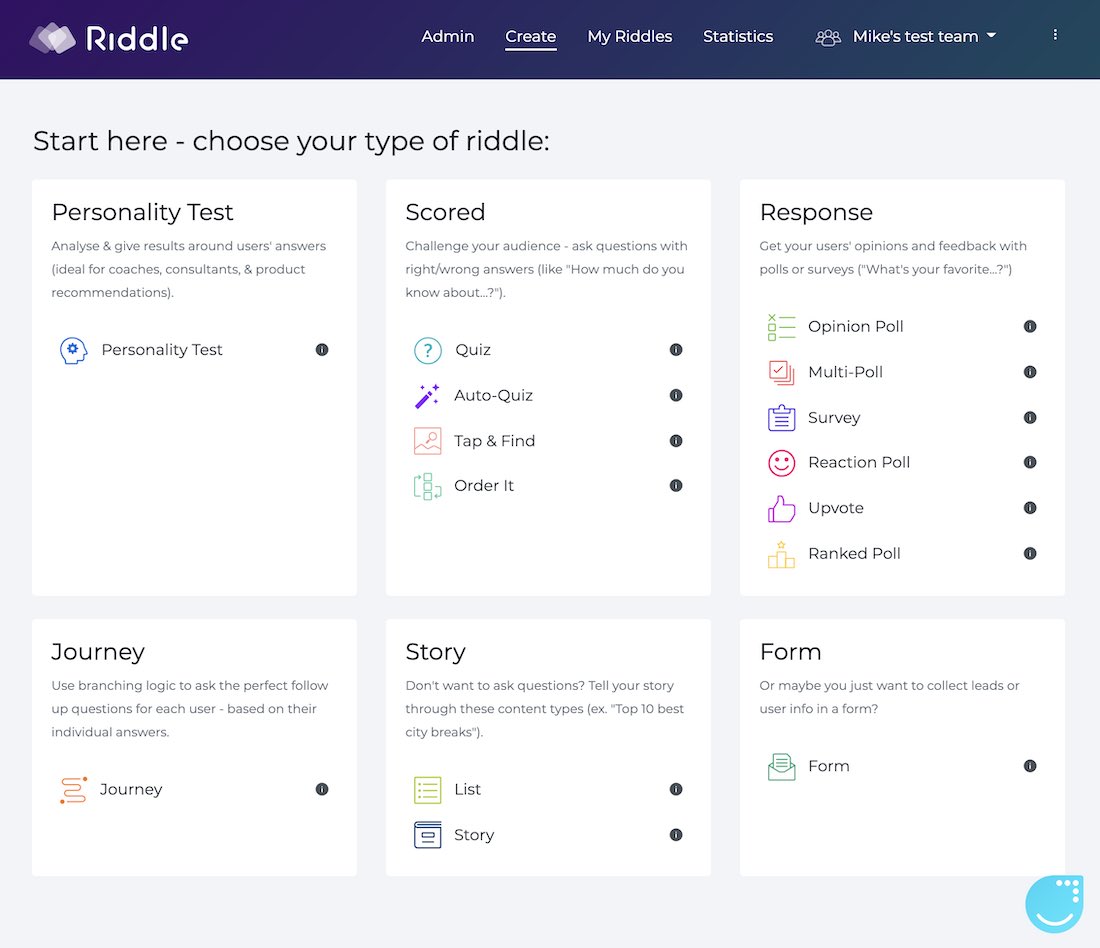Screen dimensions: 1100x948
Task: Choose the Form option link
Action: pos(829,766)
